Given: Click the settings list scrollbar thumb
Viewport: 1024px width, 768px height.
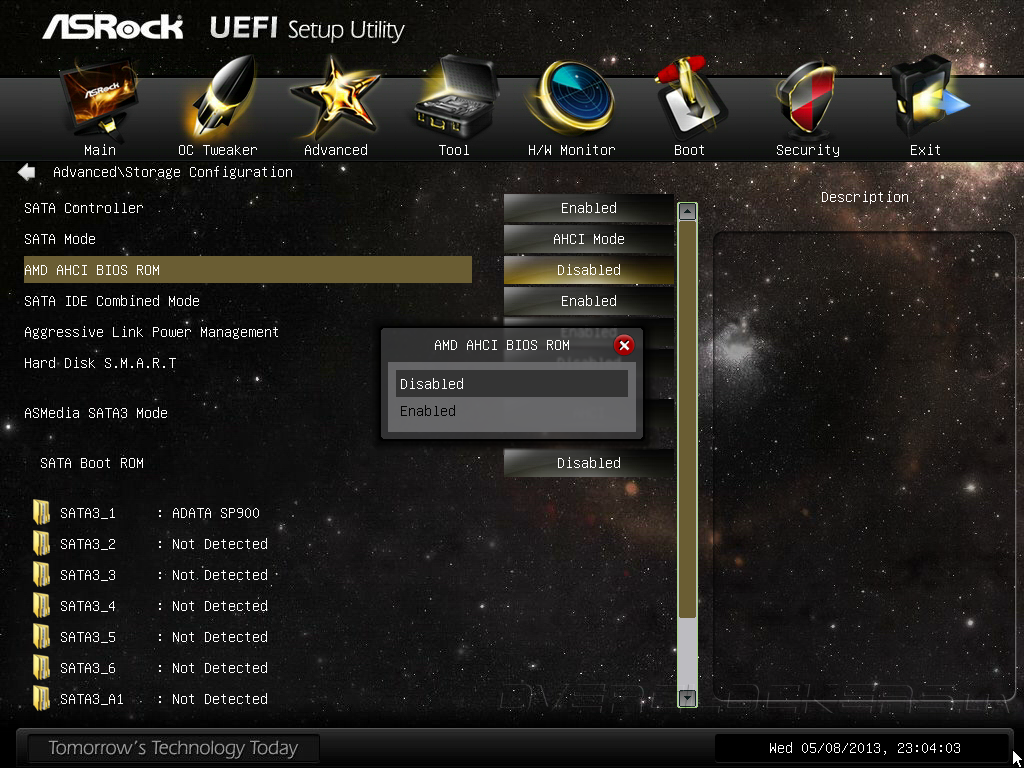Looking at the screenshot, I should coord(688,419).
